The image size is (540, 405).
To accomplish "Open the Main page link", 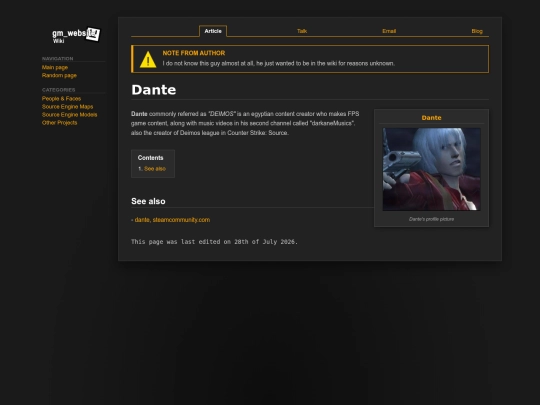I will [x=55, y=68].
